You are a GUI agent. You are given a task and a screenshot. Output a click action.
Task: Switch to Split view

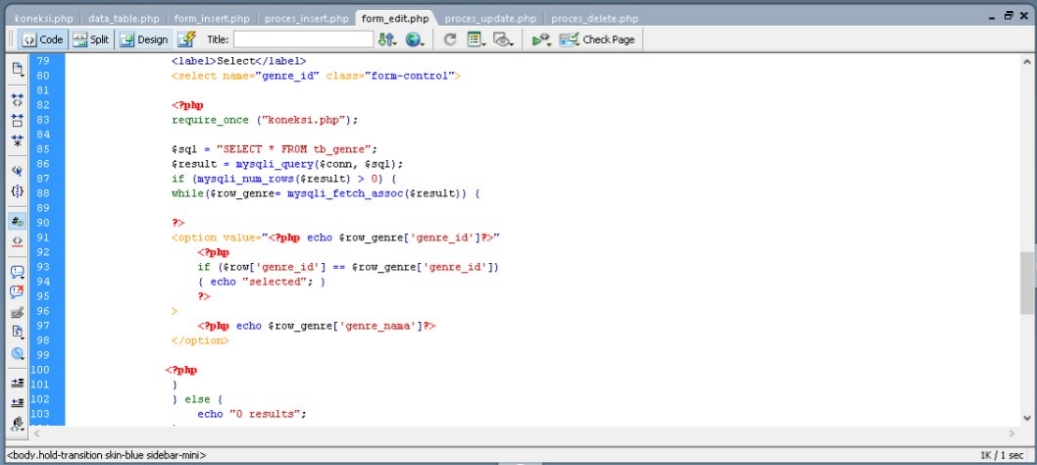[x=91, y=40]
